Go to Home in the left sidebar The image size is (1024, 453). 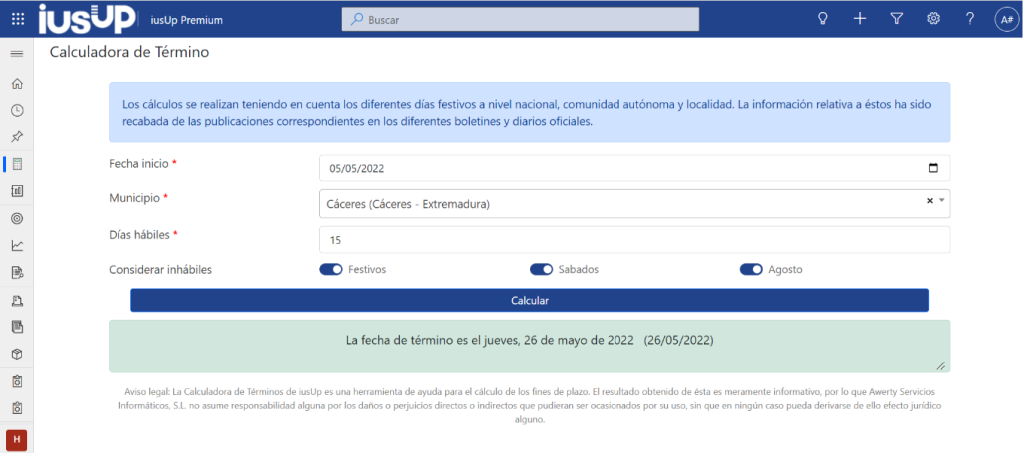pos(17,83)
